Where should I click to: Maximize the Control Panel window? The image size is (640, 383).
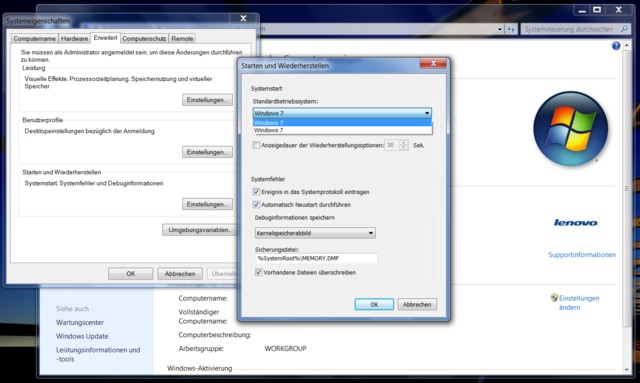597,9
